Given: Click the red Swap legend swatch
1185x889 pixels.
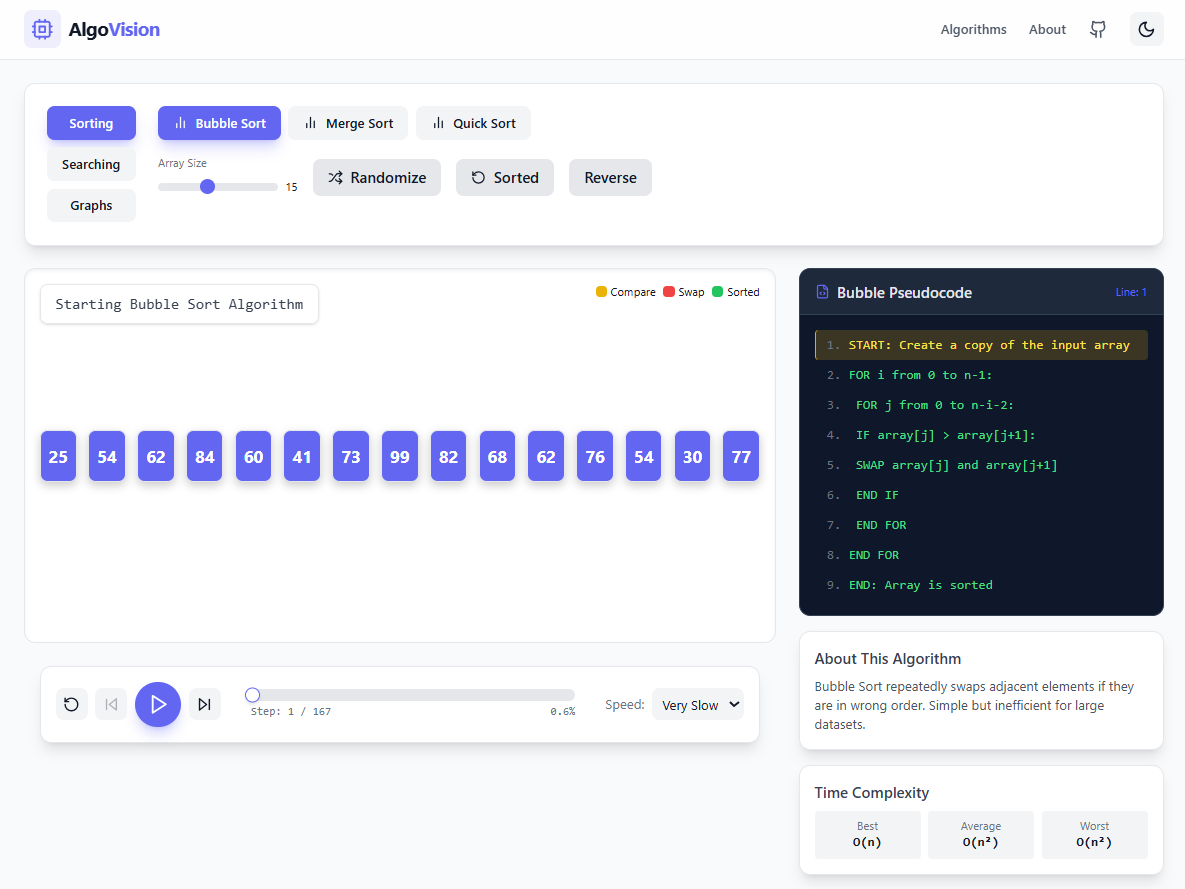Looking at the screenshot, I should [x=669, y=292].
